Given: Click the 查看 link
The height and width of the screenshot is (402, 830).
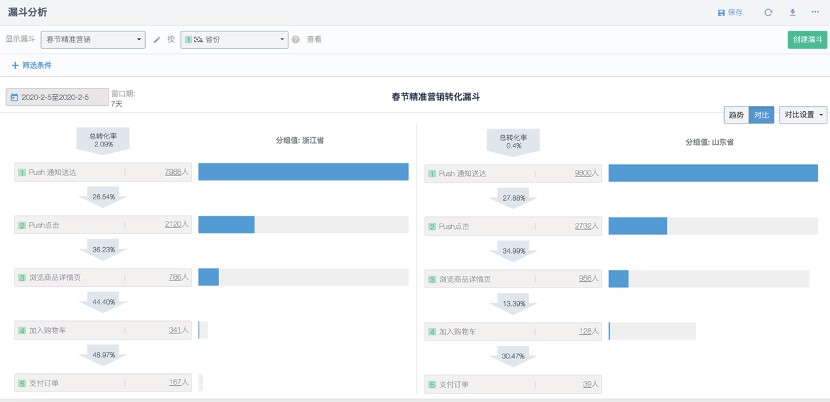Looking at the screenshot, I should tap(314, 40).
